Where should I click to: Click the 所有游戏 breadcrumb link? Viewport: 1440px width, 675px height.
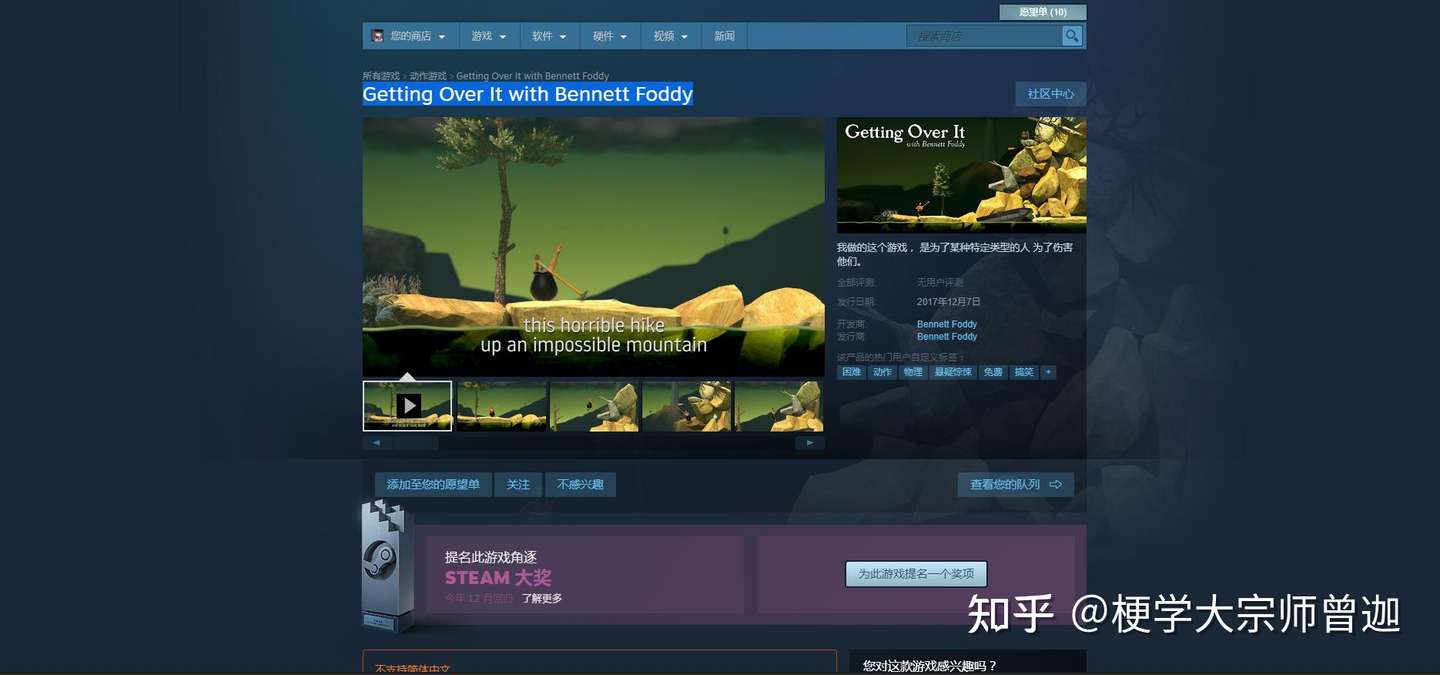point(381,76)
